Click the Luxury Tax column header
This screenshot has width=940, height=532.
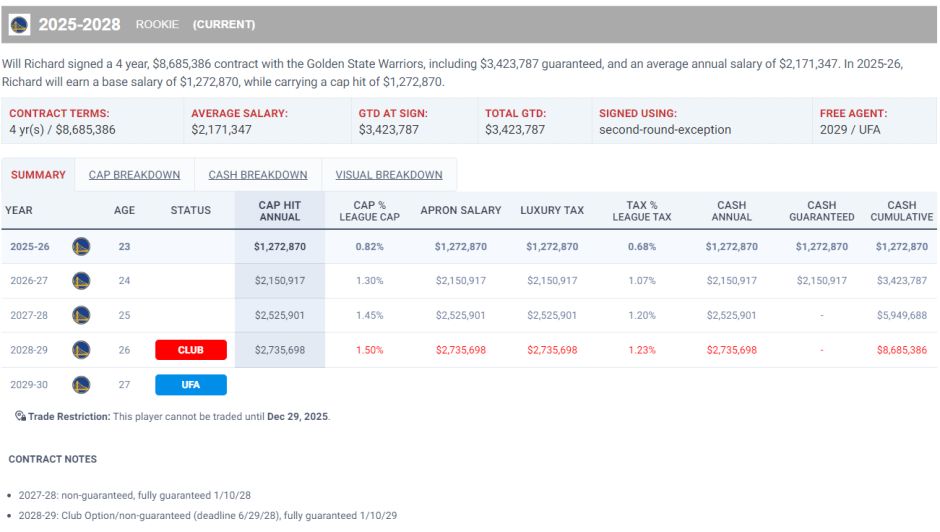pos(552,210)
